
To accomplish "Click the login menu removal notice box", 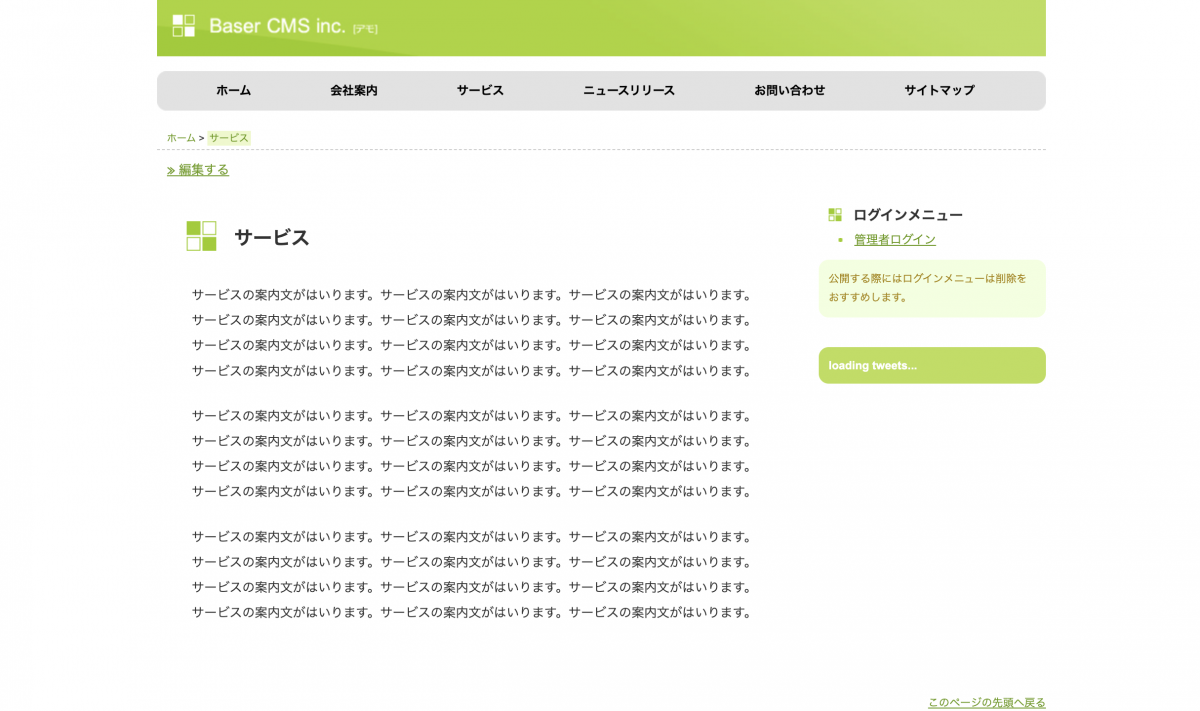I will 932,289.
